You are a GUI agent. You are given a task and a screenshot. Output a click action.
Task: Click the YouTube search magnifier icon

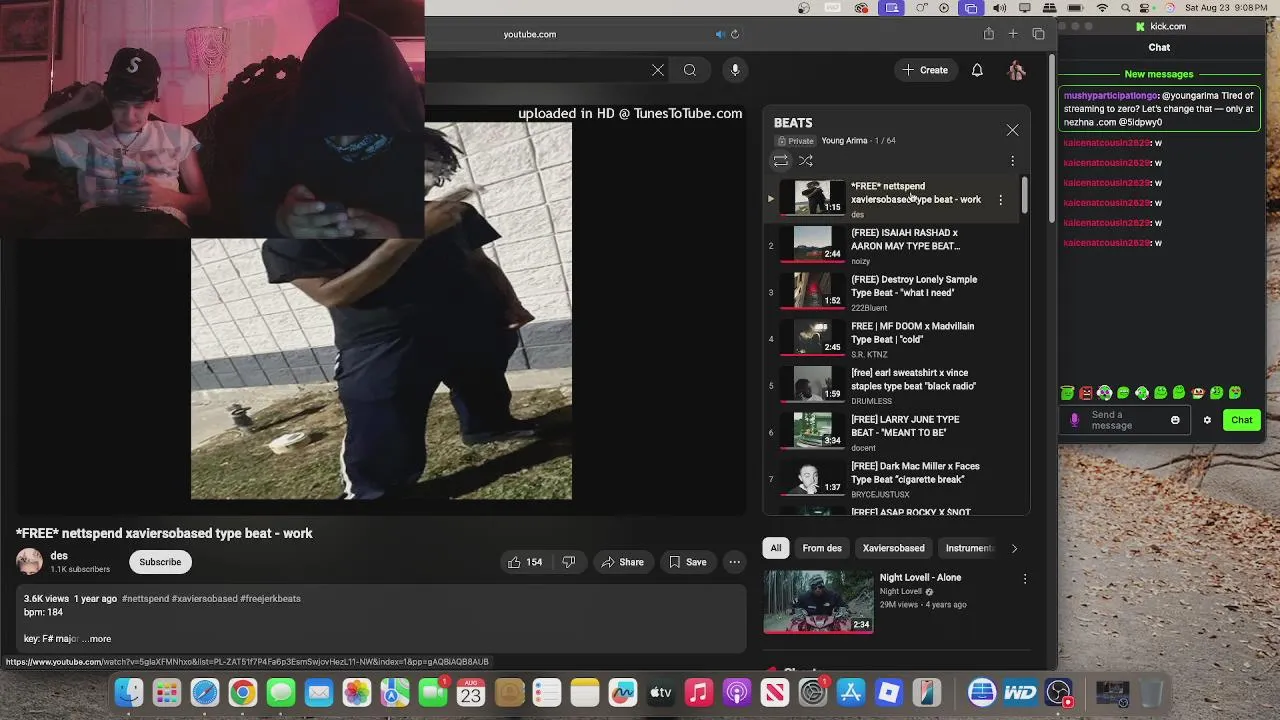pos(690,70)
